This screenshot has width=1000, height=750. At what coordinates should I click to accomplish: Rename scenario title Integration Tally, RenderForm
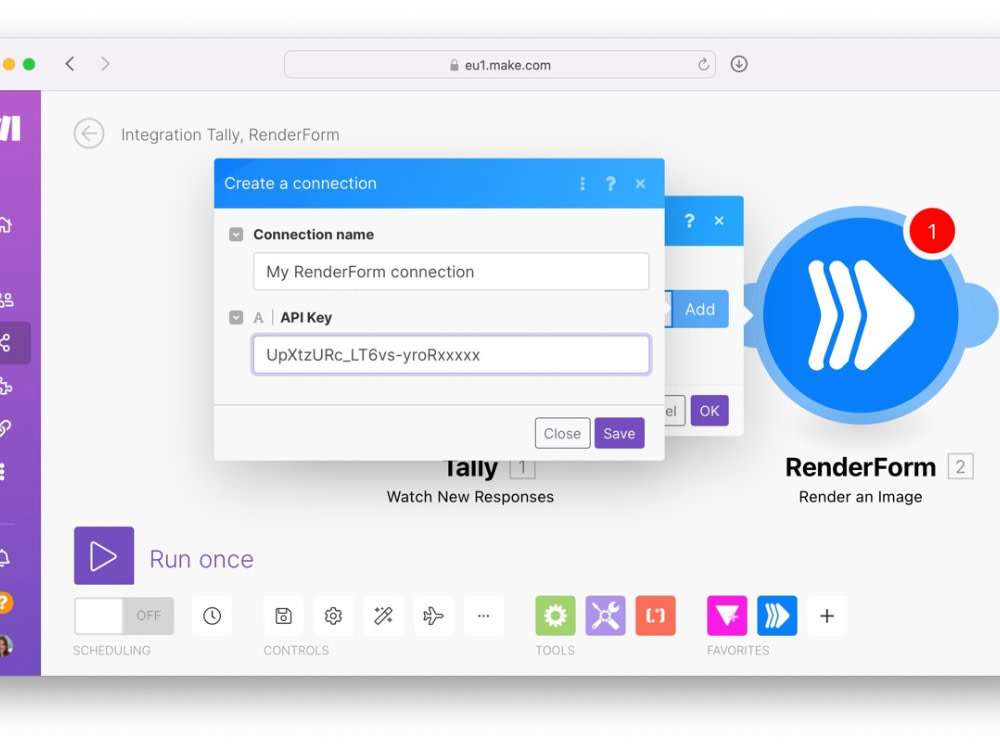click(x=230, y=135)
